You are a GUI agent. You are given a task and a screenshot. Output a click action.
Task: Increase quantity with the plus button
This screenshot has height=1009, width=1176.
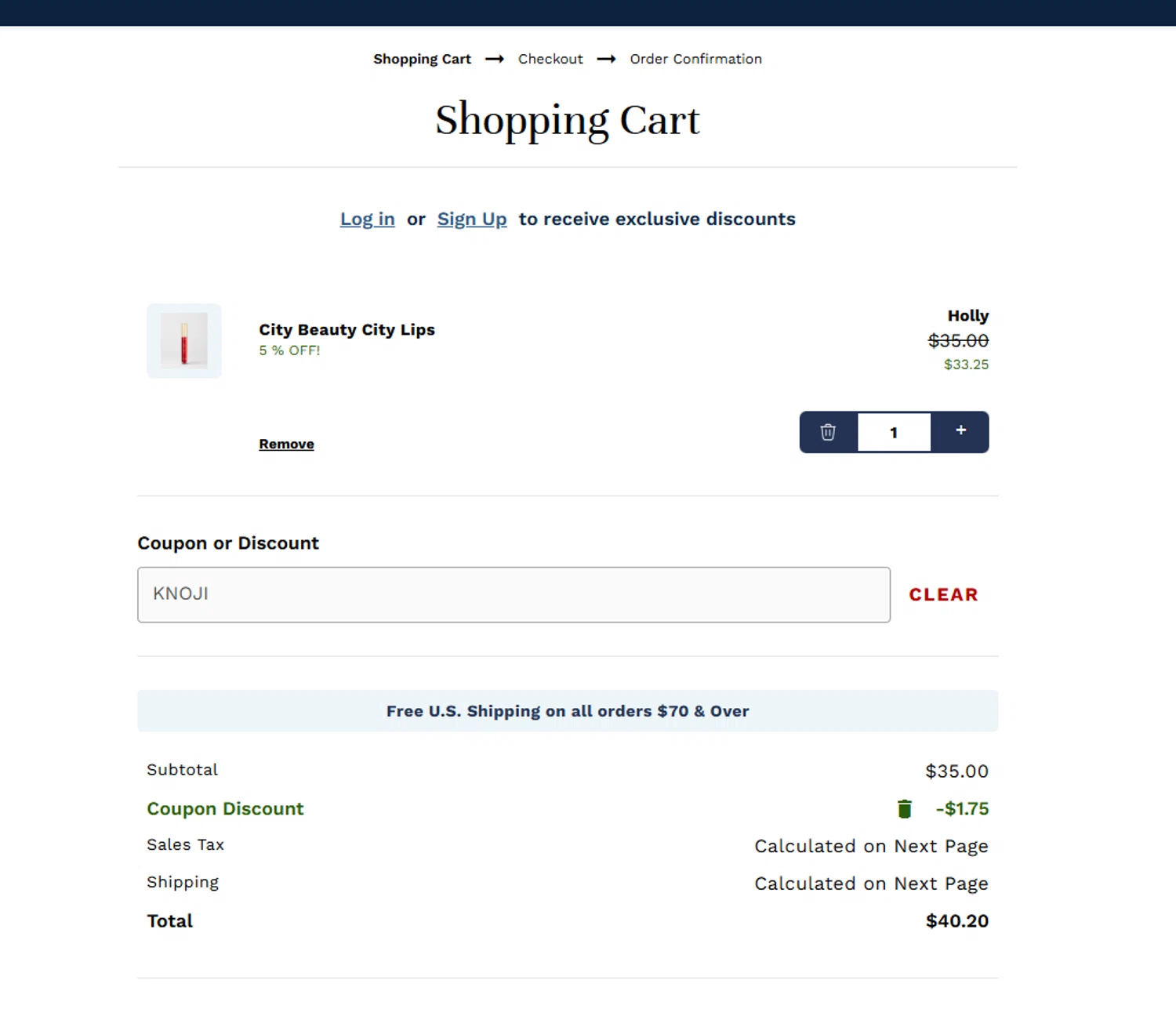pos(960,430)
